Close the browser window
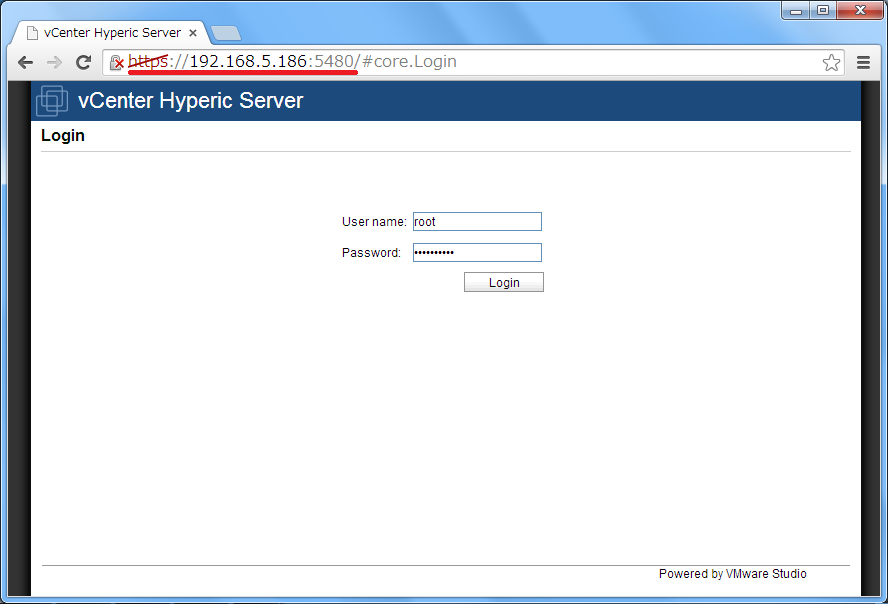This screenshot has width=888, height=604. [x=860, y=10]
